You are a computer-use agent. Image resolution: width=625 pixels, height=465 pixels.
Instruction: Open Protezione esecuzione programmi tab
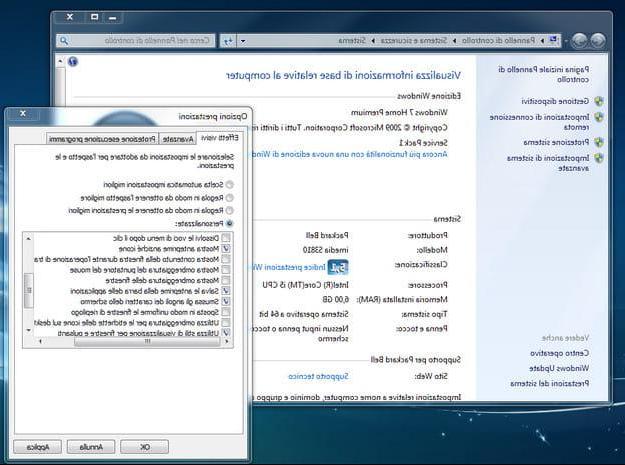pyautogui.click(x=102, y=139)
